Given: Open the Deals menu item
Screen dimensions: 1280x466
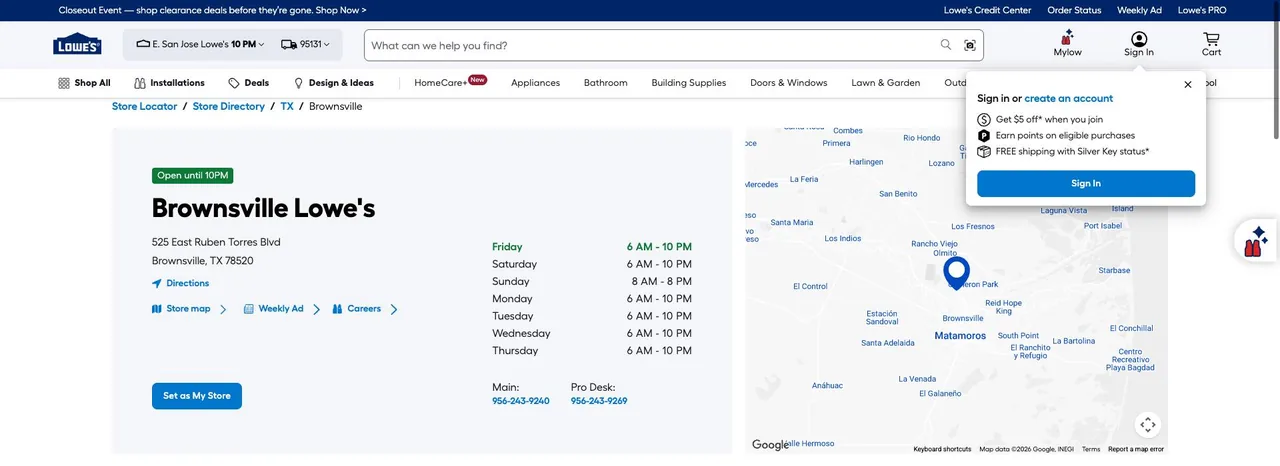Looking at the screenshot, I should click(x=248, y=83).
